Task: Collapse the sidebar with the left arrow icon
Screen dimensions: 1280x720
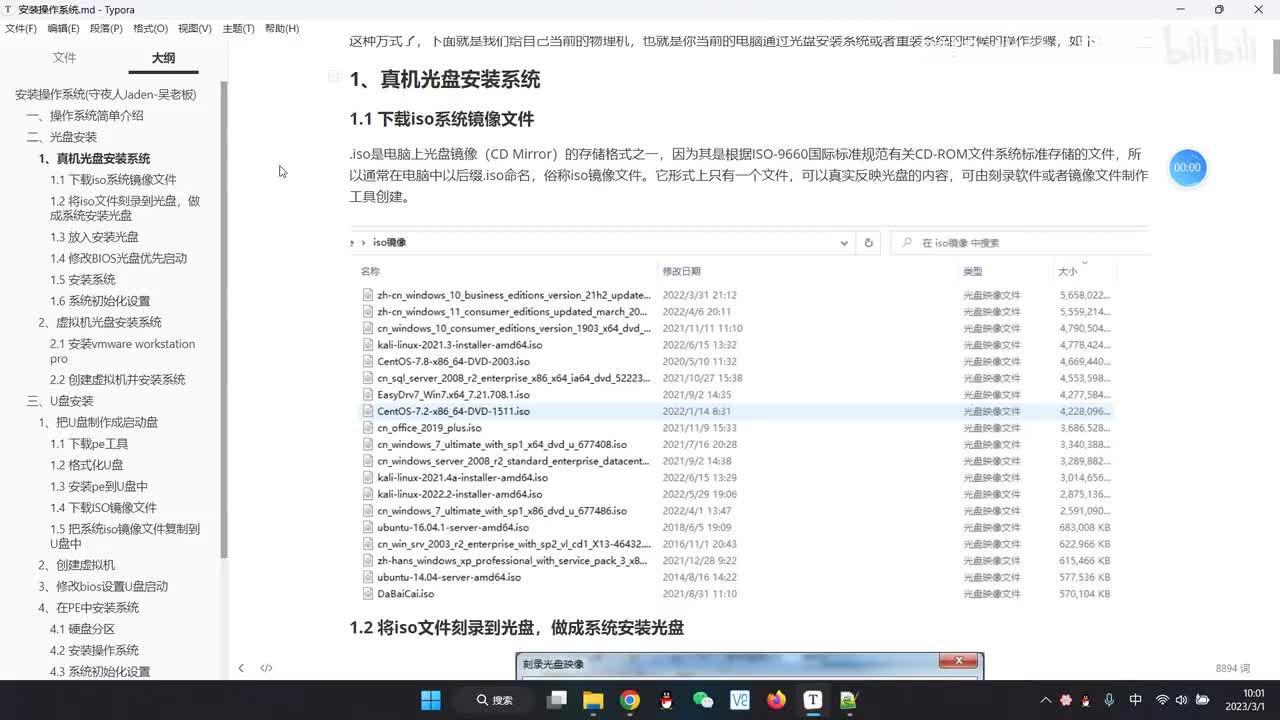Action: 241,668
